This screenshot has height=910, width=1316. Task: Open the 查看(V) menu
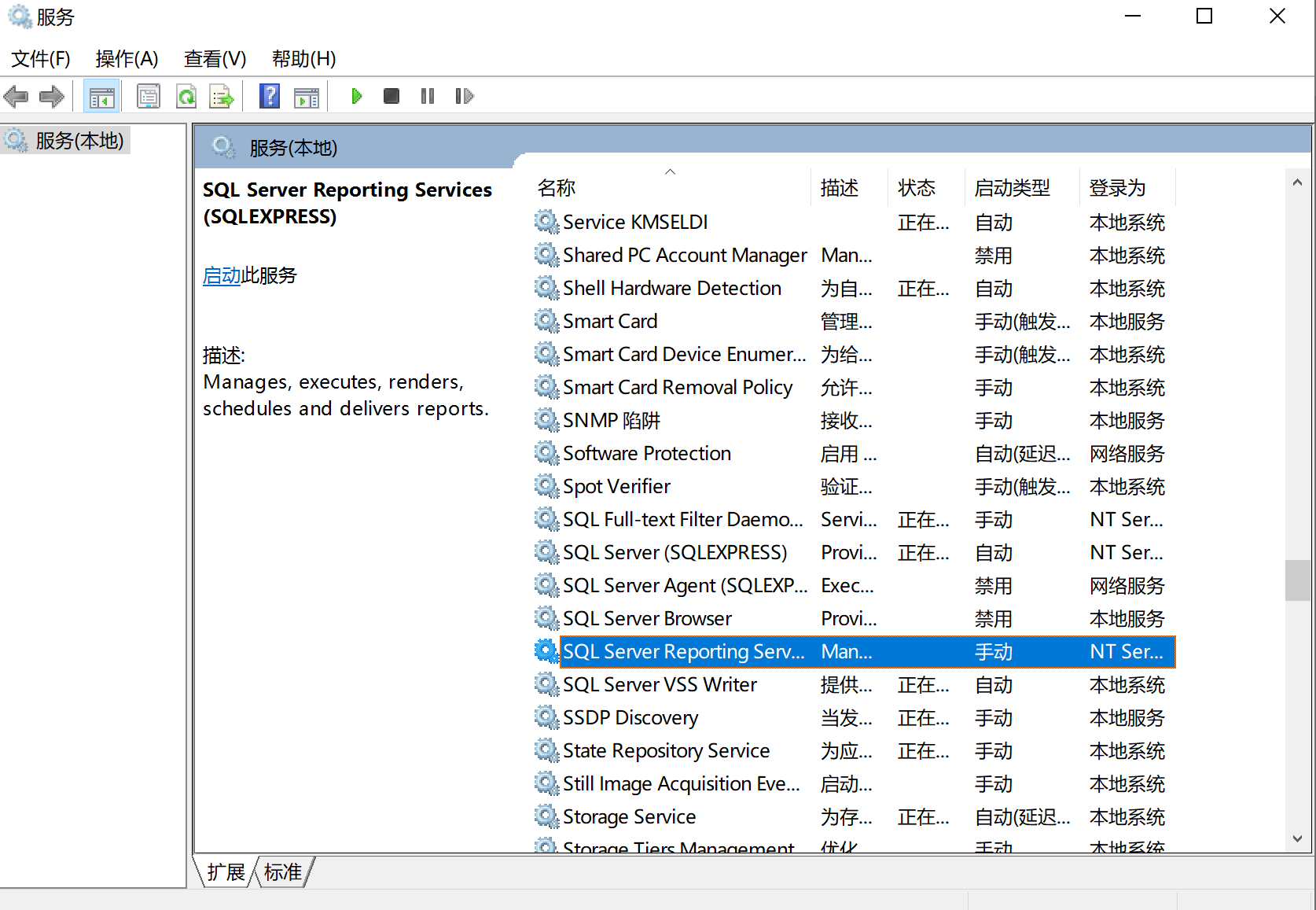point(215,59)
